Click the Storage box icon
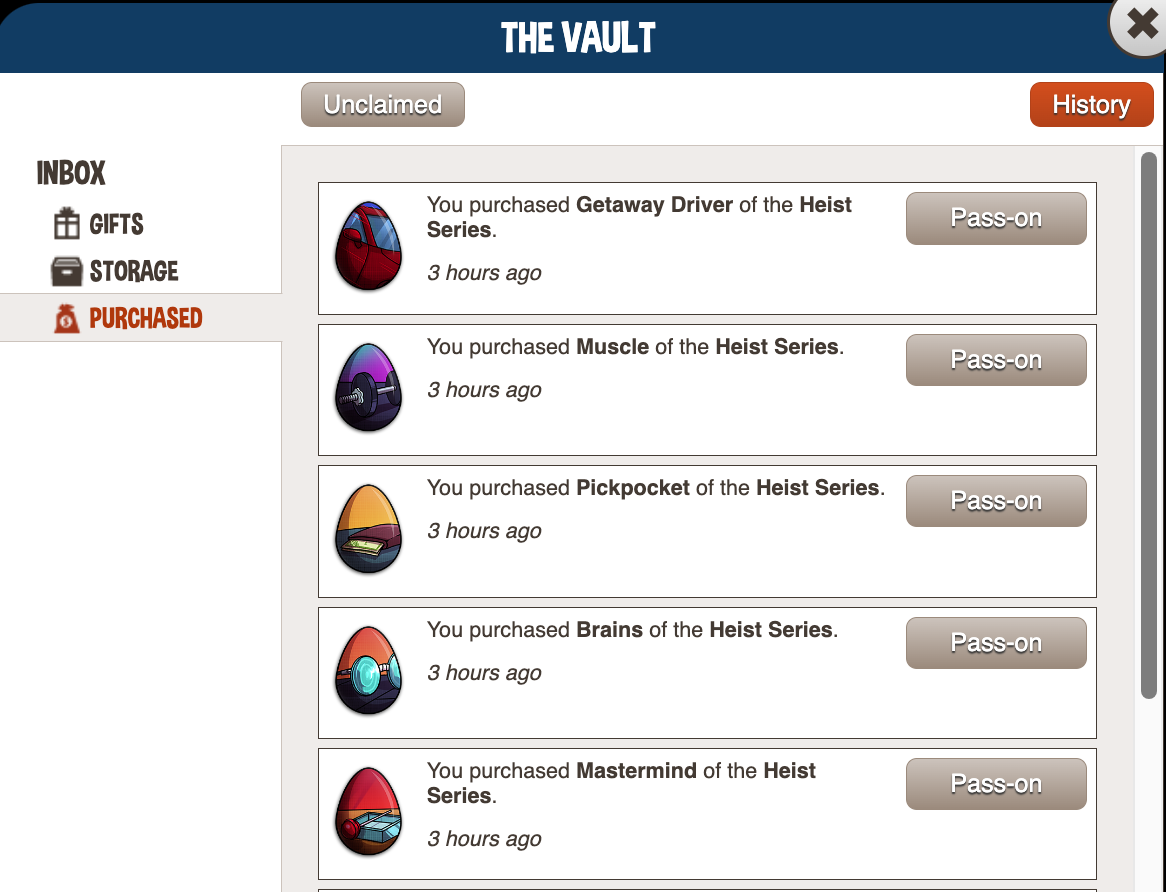The height and width of the screenshot is (892, 1166). [x=66, y=271]
